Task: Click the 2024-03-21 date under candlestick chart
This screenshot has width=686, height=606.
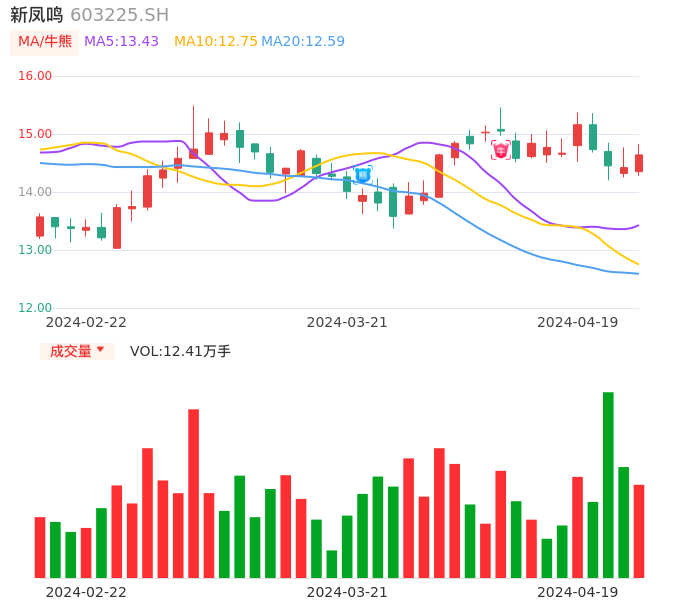Action: 347,322
